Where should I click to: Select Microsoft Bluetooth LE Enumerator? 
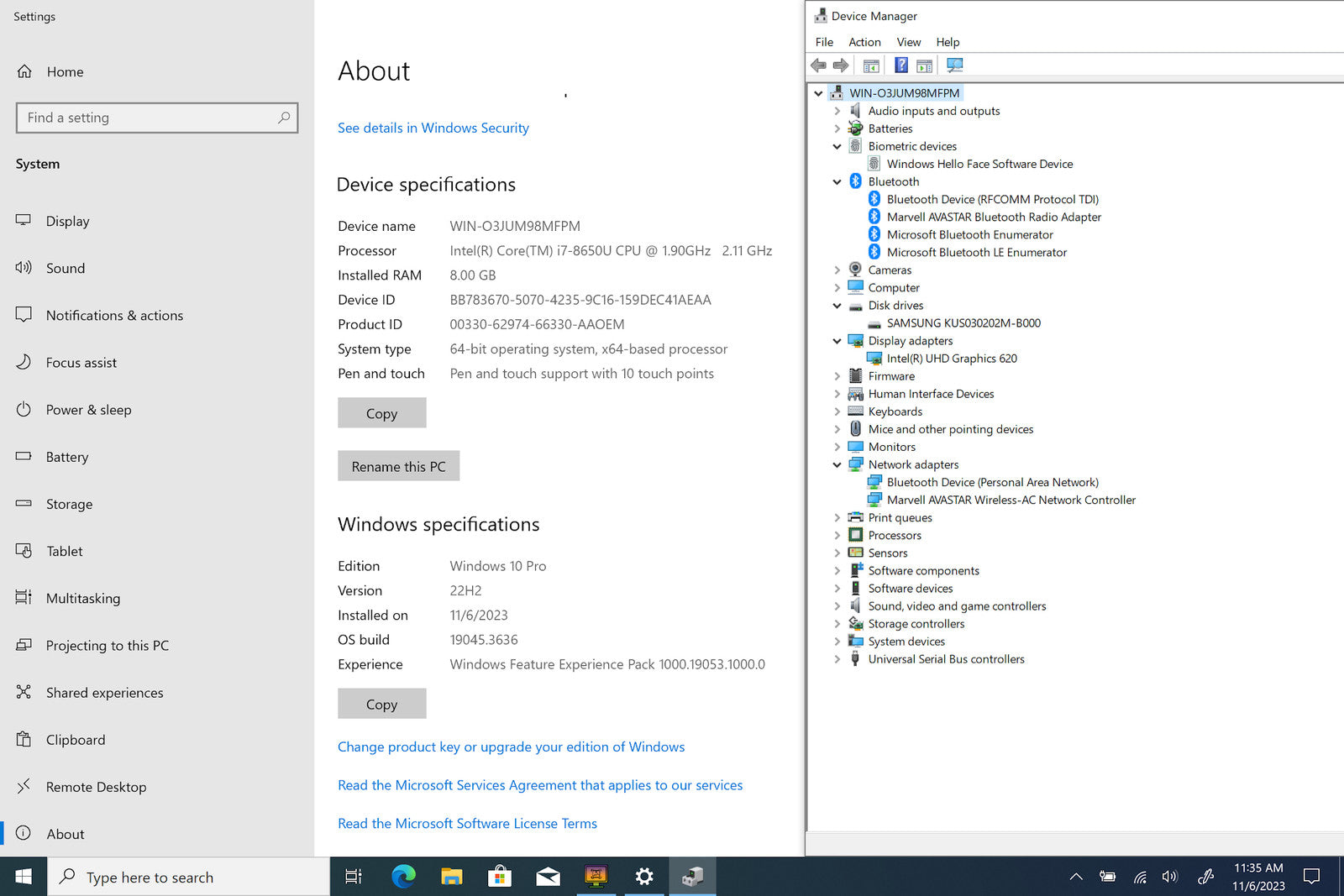977,252
